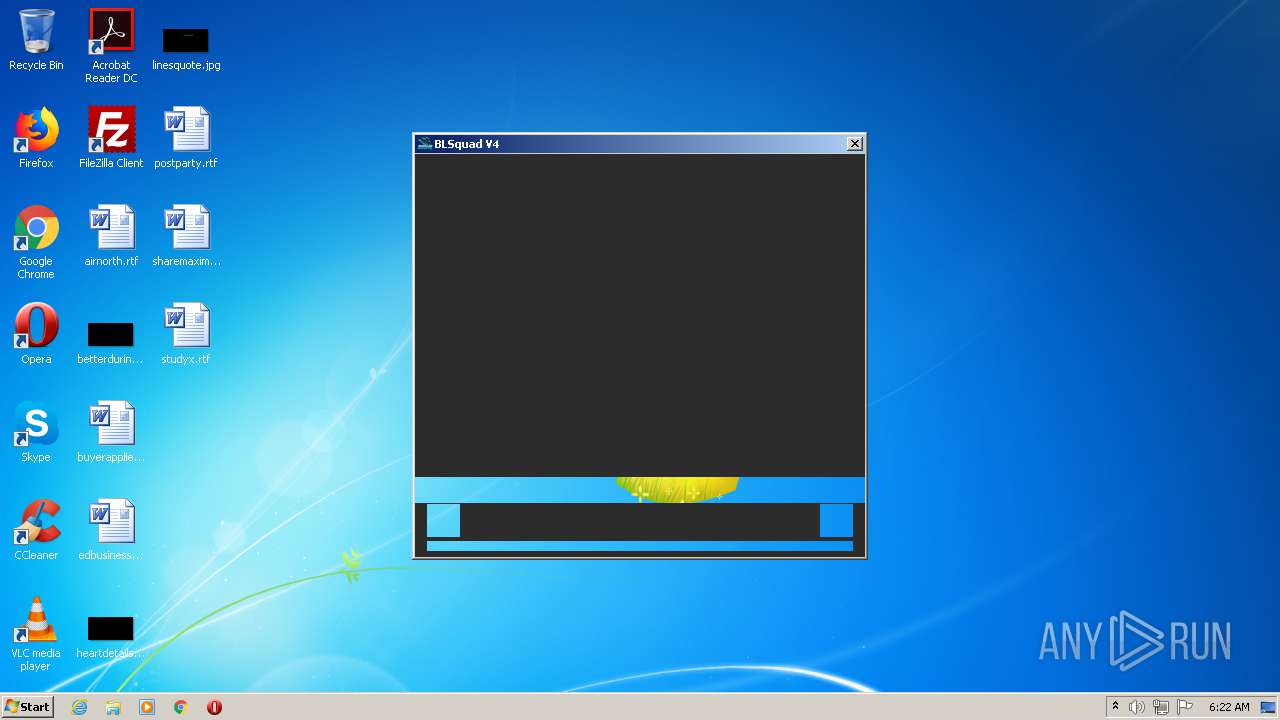Launch the FileZilla Client shortcut
The height and width of the screenshot is (720, 1280).
tap(111, 138)
